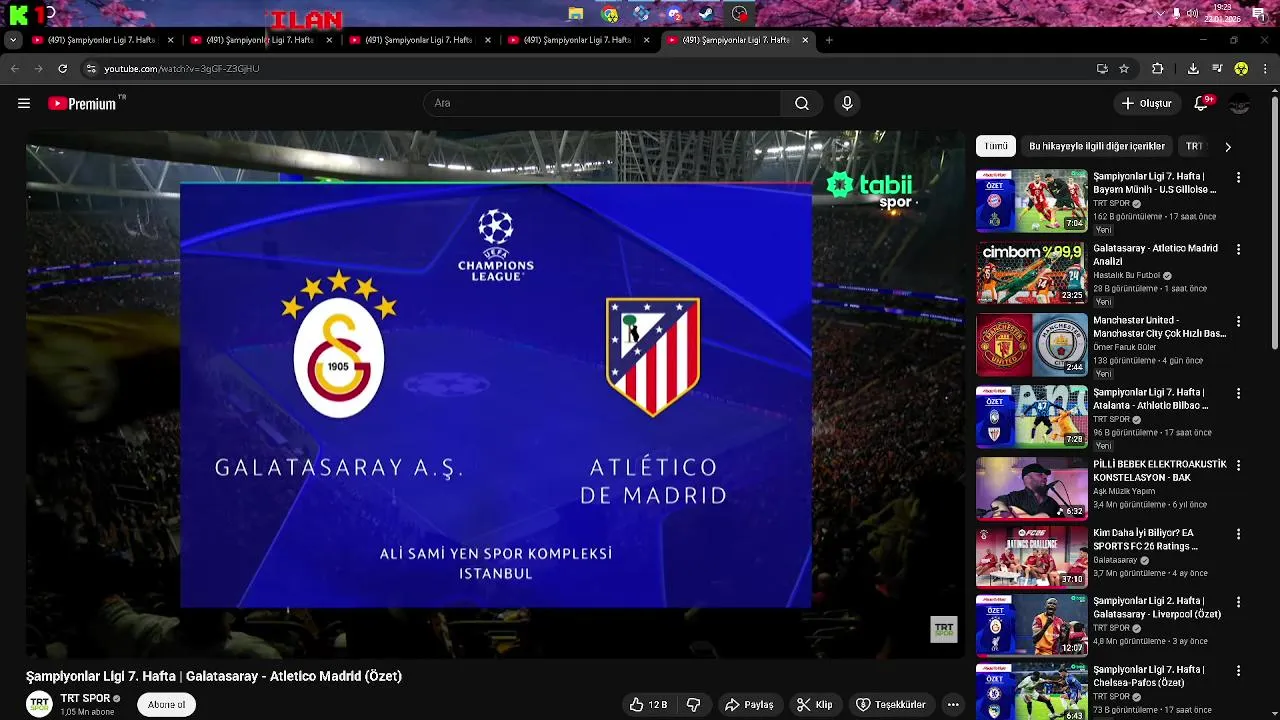The height and width of the screenshot is (720, 1280).
Task: Select the TRT filter chip
Action: click(1194, 146)
